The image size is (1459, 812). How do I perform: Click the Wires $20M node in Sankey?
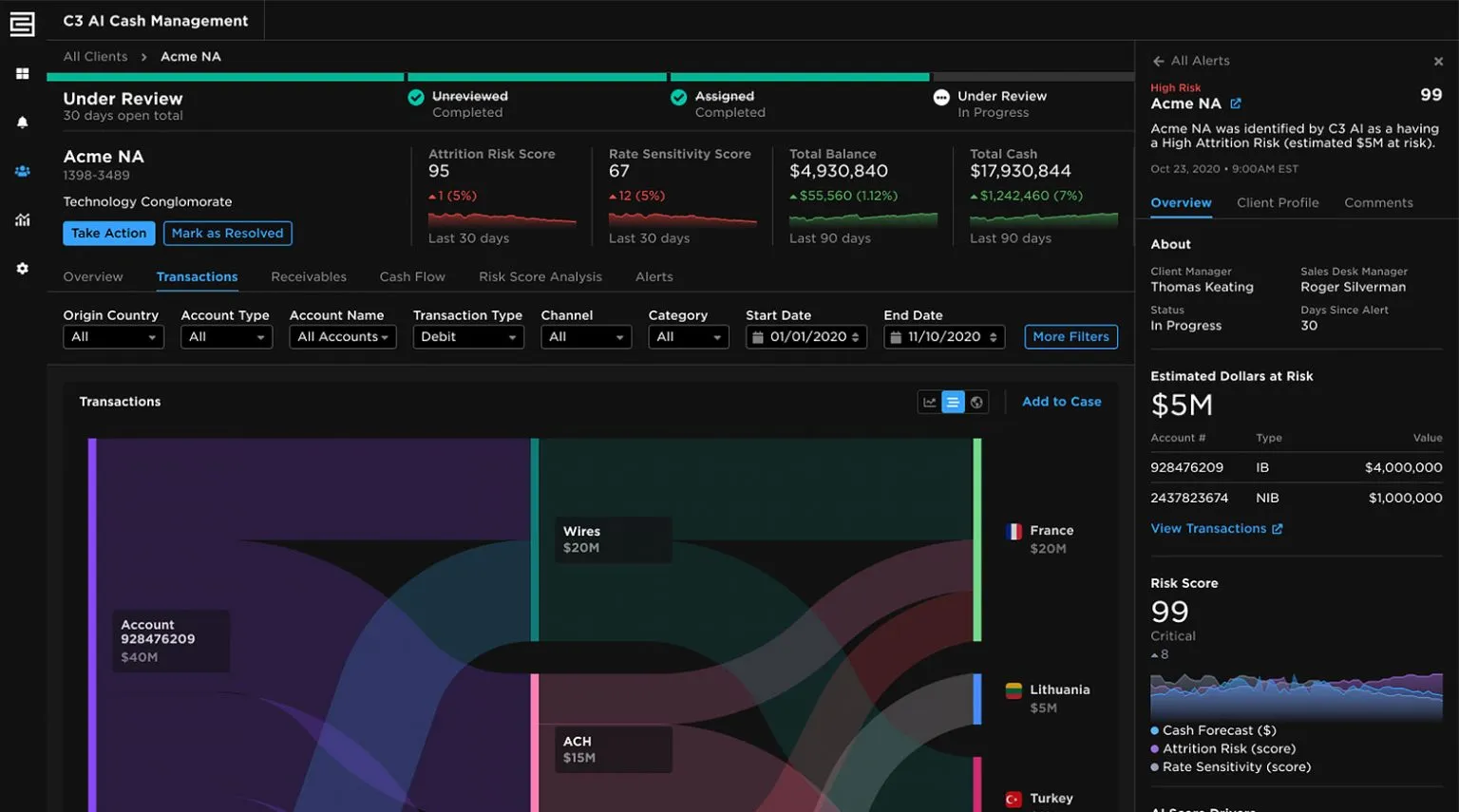613,540
